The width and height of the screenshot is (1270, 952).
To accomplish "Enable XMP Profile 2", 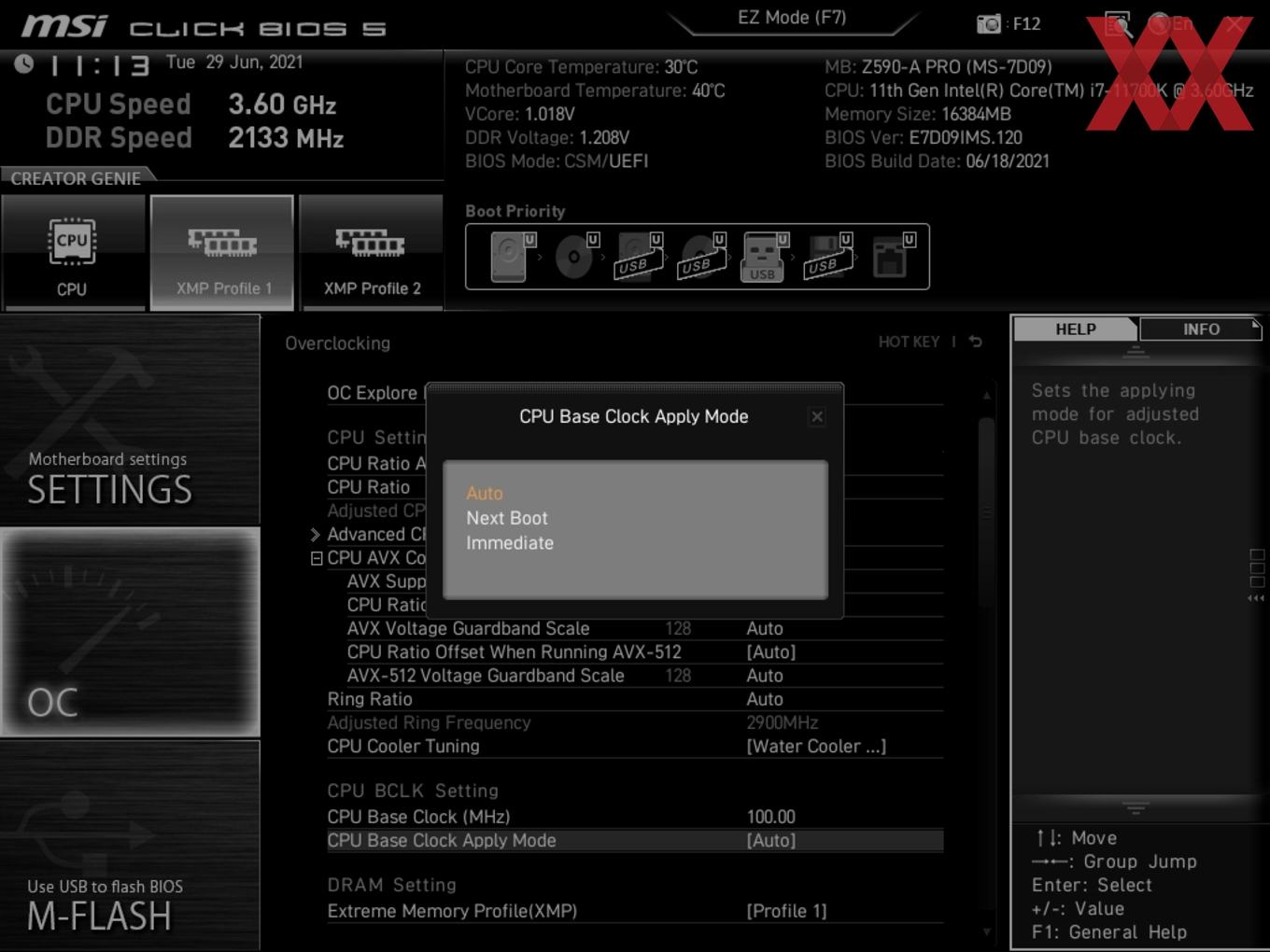I will pyautogui.click(x=372, y=252).
